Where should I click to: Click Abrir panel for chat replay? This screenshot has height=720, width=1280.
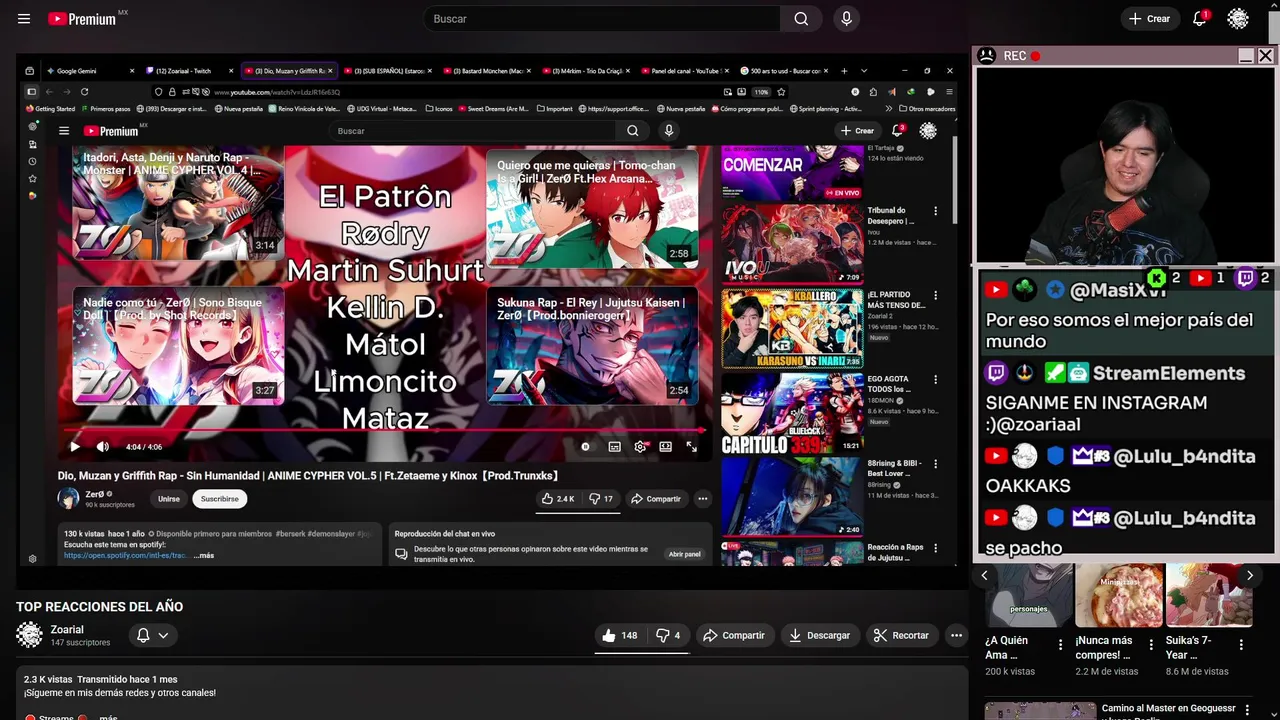[685, 554]
